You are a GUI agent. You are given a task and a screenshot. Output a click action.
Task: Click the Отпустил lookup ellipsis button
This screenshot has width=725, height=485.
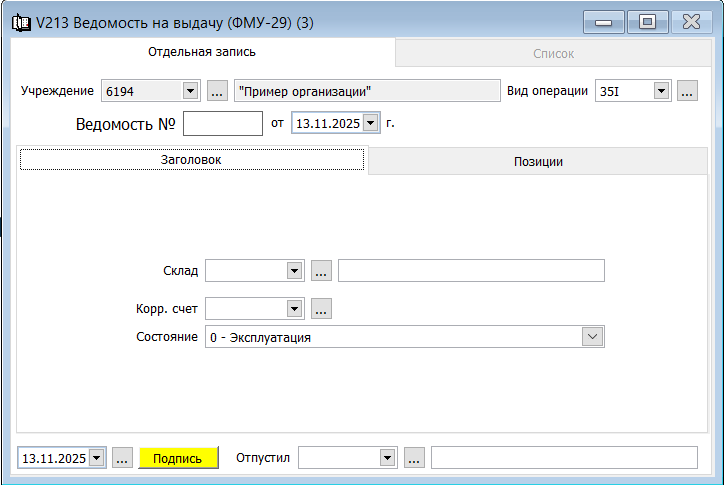(x=414, y=458)
